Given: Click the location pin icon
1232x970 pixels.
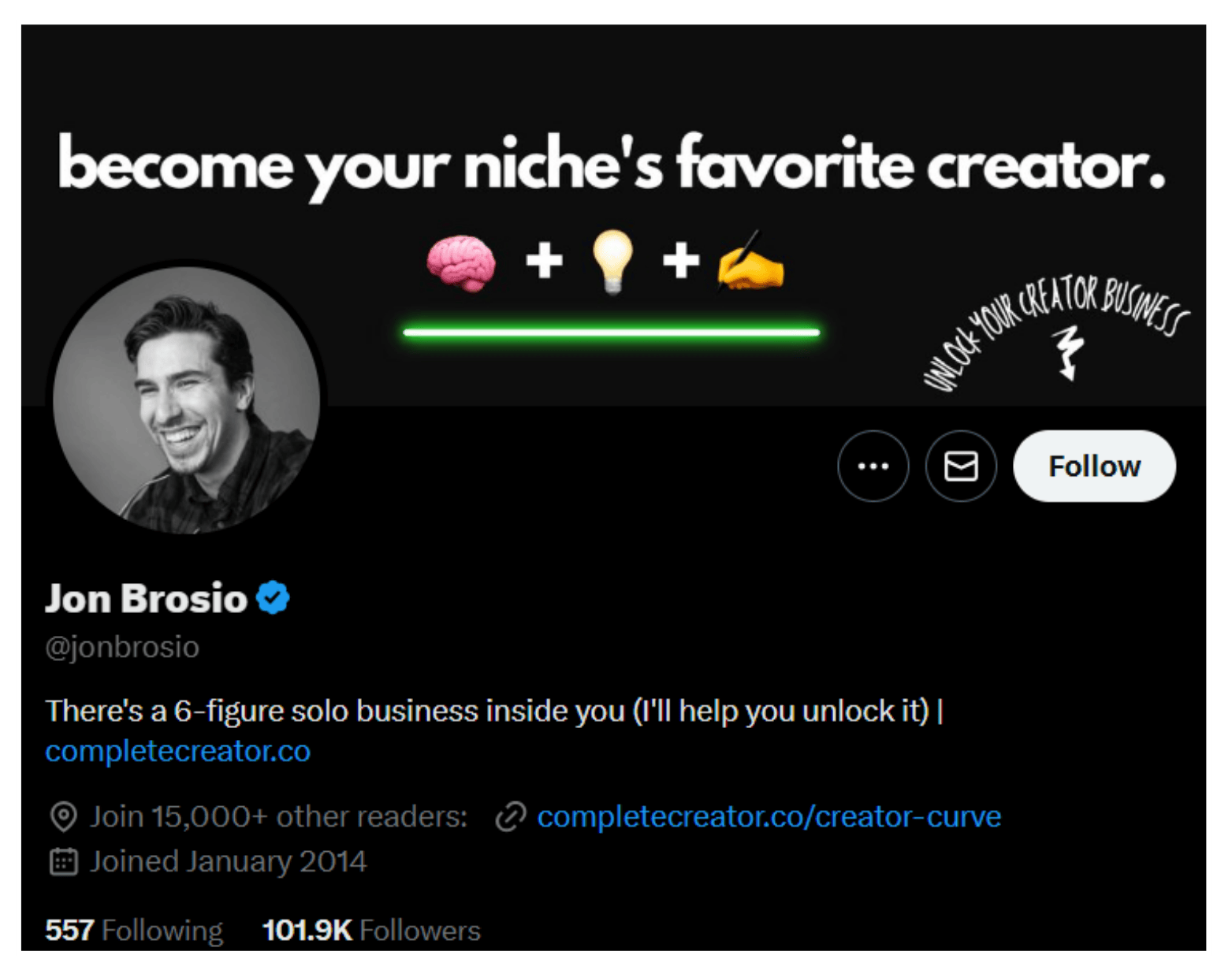Looking at the screenshot, I should (x=63, y=817).
